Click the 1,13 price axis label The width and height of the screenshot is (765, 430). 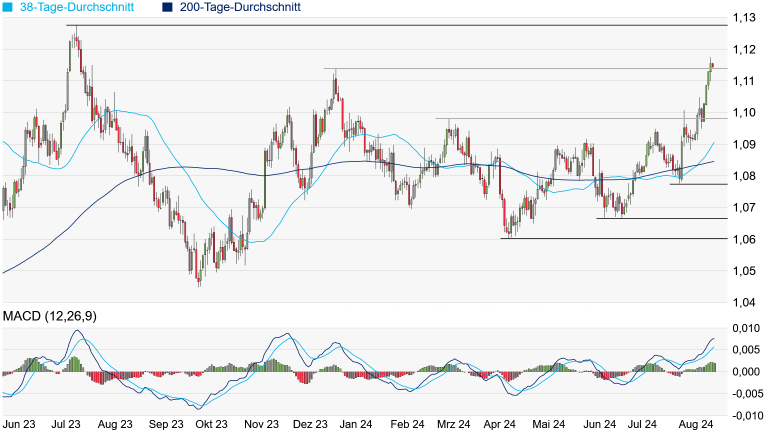(742, 18)
